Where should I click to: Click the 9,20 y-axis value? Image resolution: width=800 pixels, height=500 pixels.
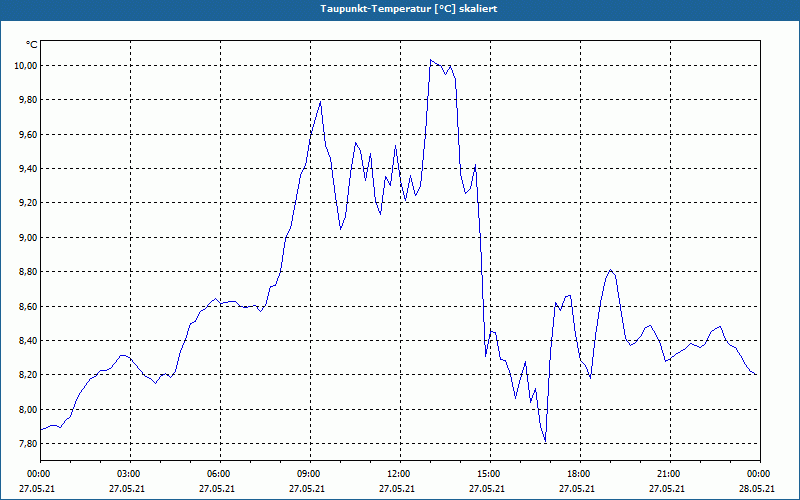point(28,203)
